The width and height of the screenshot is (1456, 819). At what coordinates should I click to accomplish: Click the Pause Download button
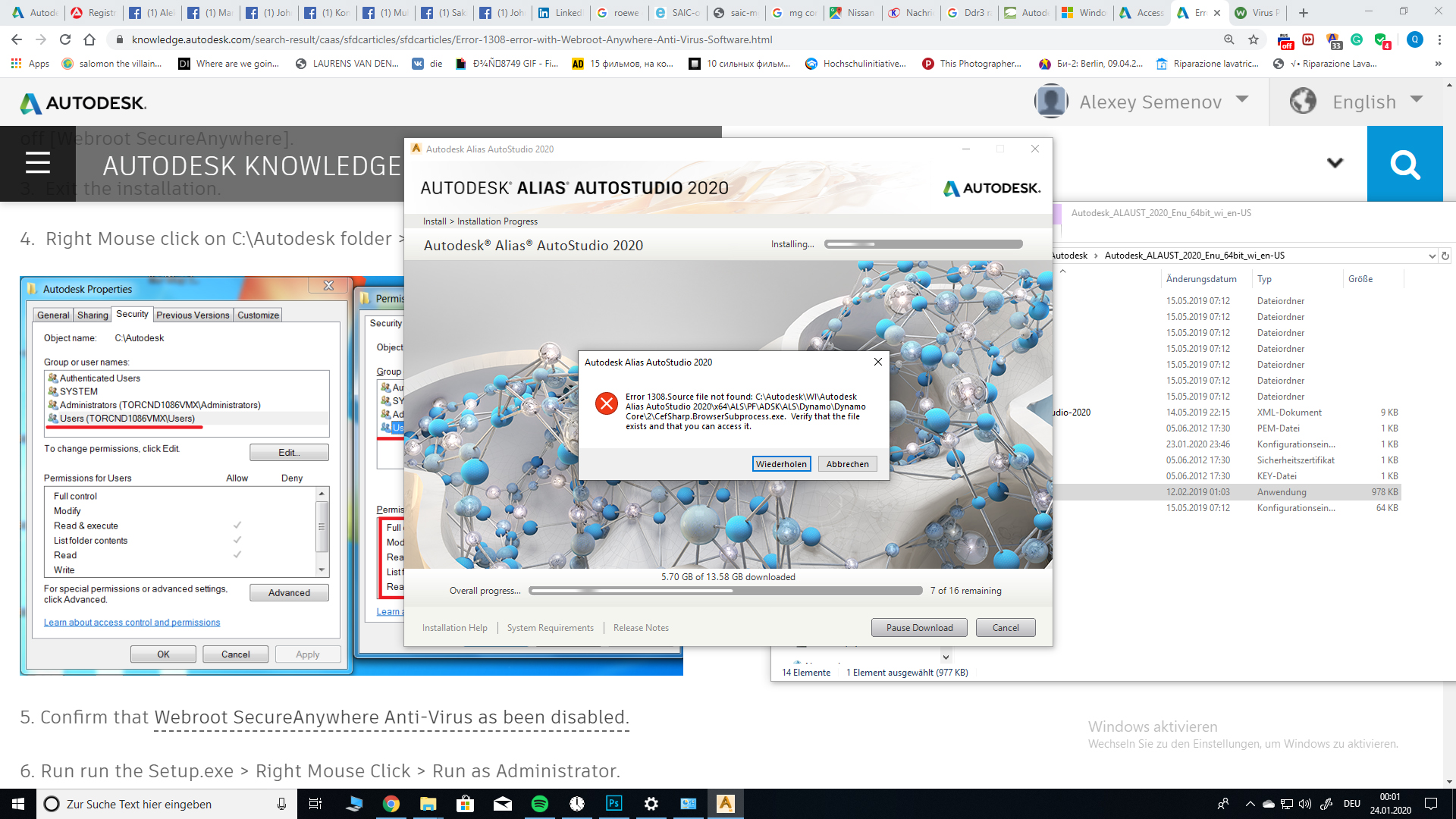(x=919, y=628)
